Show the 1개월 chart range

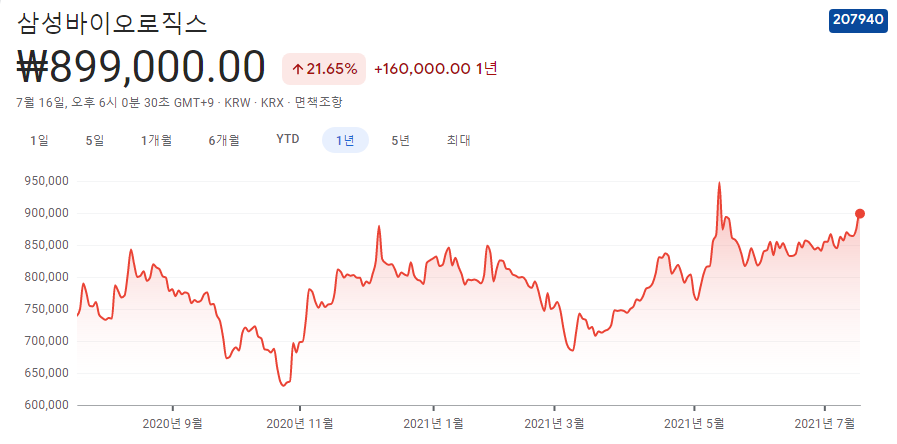(157, 140)
